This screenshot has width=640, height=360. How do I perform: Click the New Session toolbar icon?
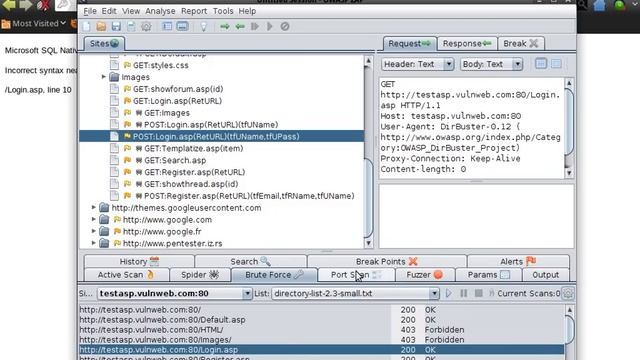(87, 27)
